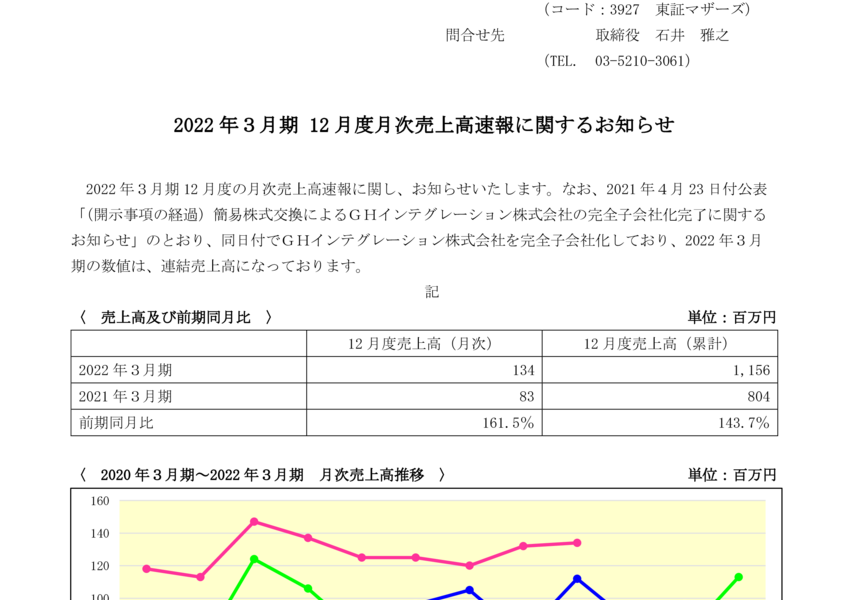Click the 記 centered marker
The height and width of the screenshot is (600, 849).
432,292
